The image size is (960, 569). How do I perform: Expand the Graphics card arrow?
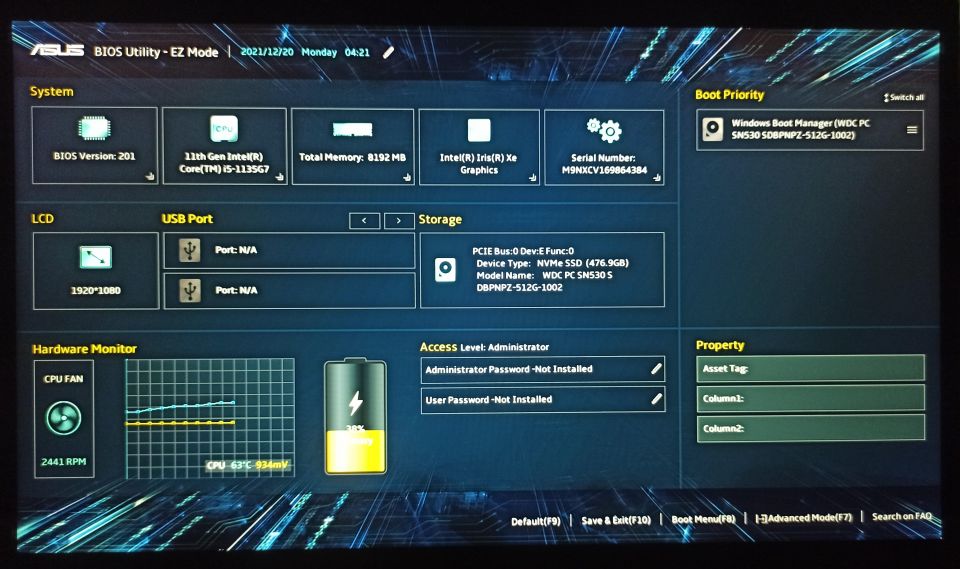click(x=533, y=178)
